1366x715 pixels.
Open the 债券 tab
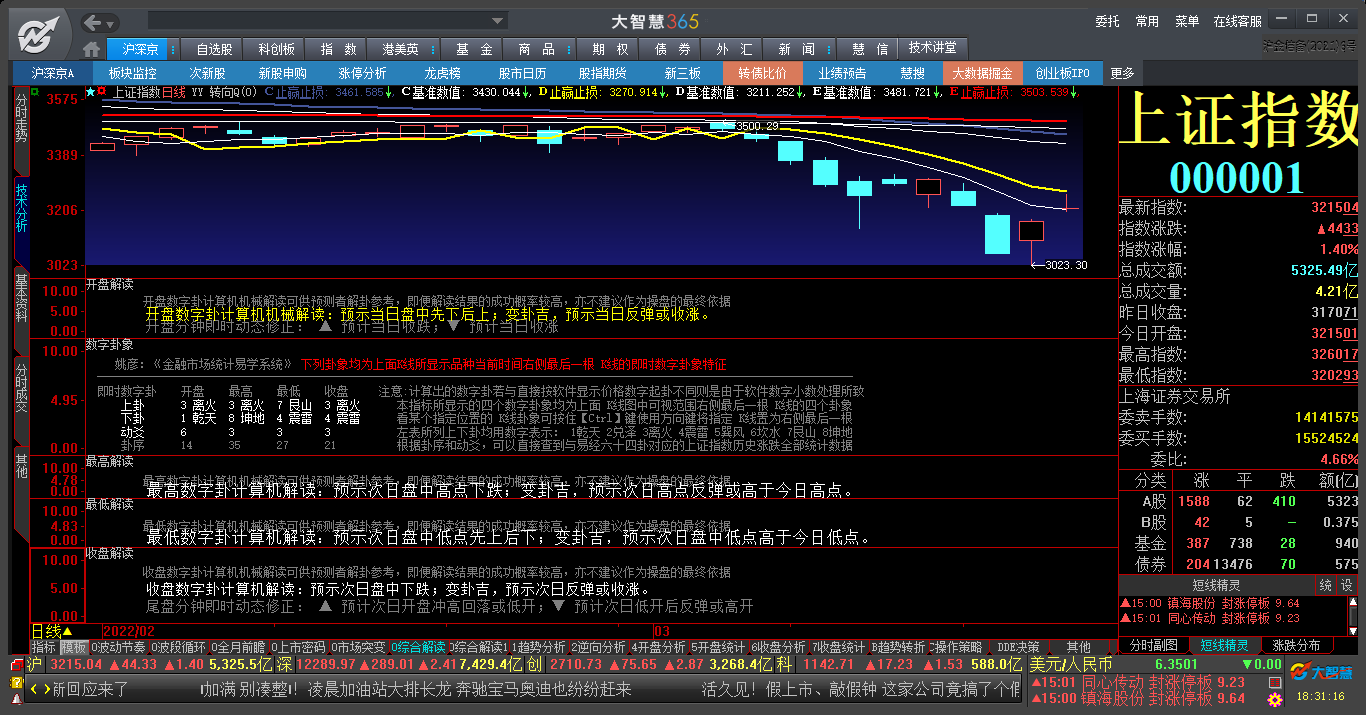pos(671,49)
